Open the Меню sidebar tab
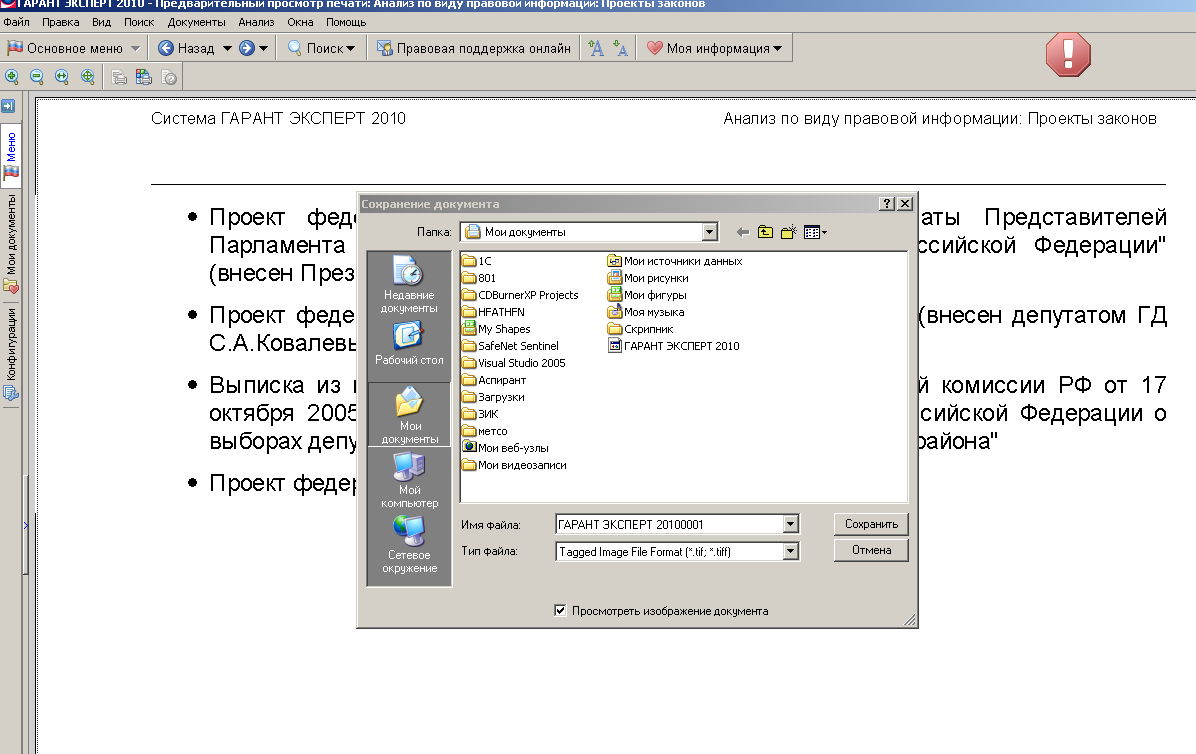Screen dimensions: 1196x754 click(11, 156)
